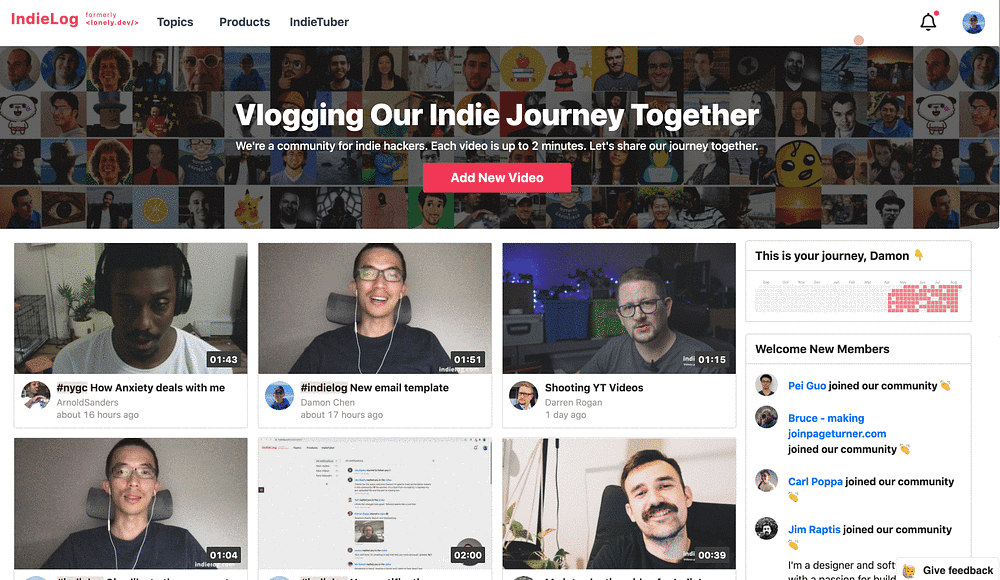Click the journey activity heatmap
The image size is (1000, 580).
858,297
